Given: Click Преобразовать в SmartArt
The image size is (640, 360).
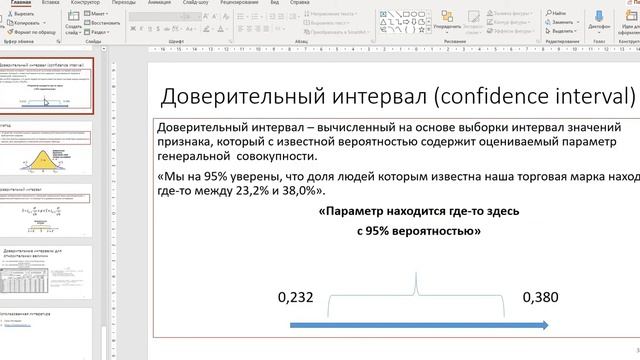Looking at the screenshot, I should 337,32.
